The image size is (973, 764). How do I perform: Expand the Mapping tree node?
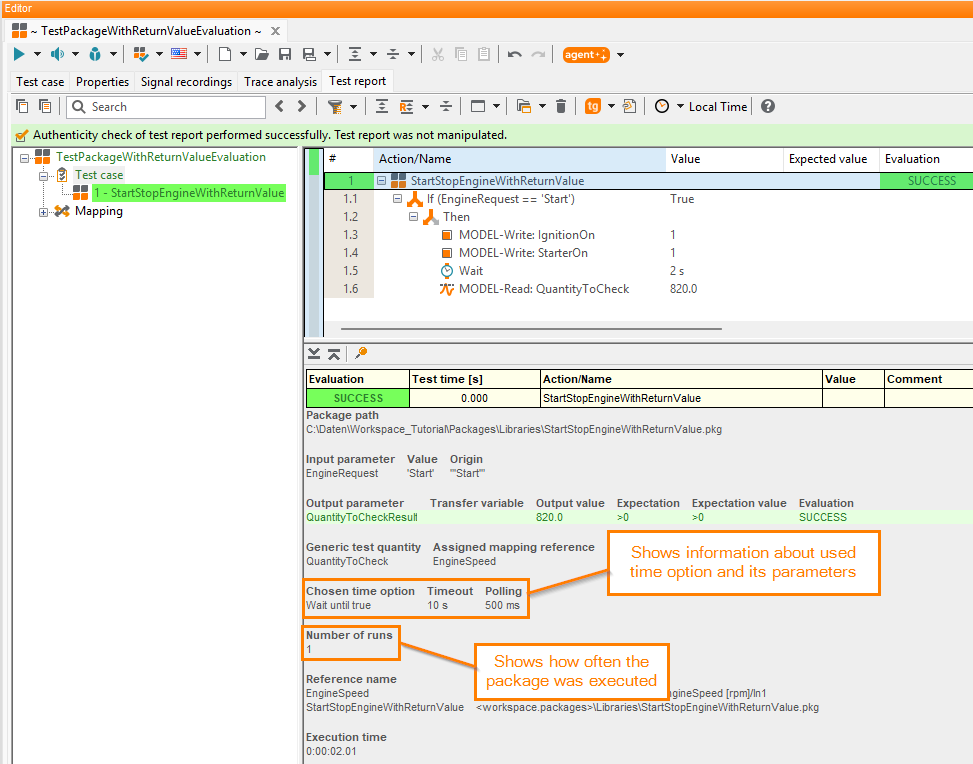pyautogui.click(x=43, y=212)
